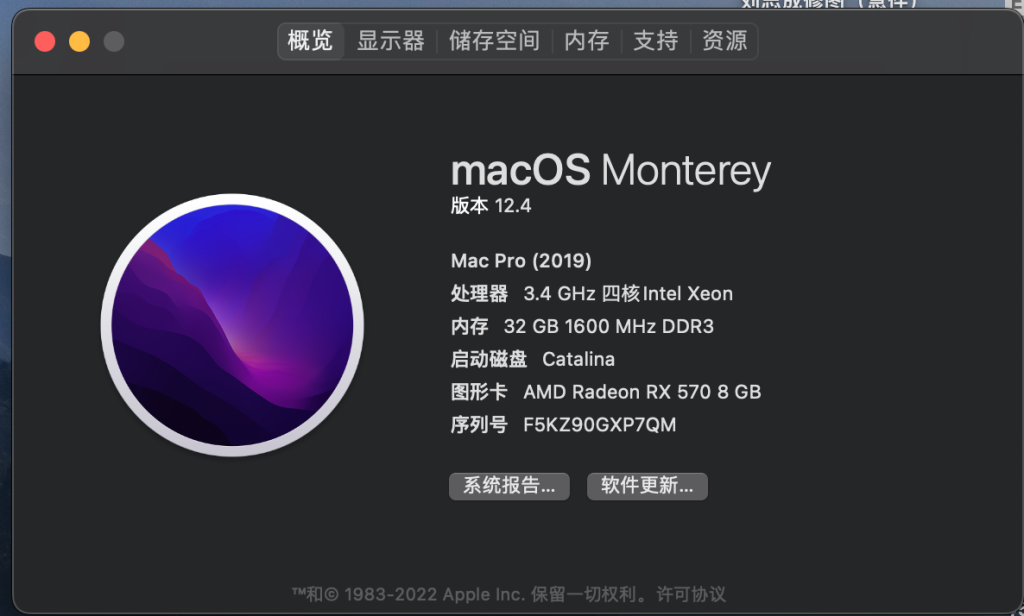Click the 32 GB 1600 MHz DDR3 memory text
This screenshot has width=1024, height=616.
(609, 326)
